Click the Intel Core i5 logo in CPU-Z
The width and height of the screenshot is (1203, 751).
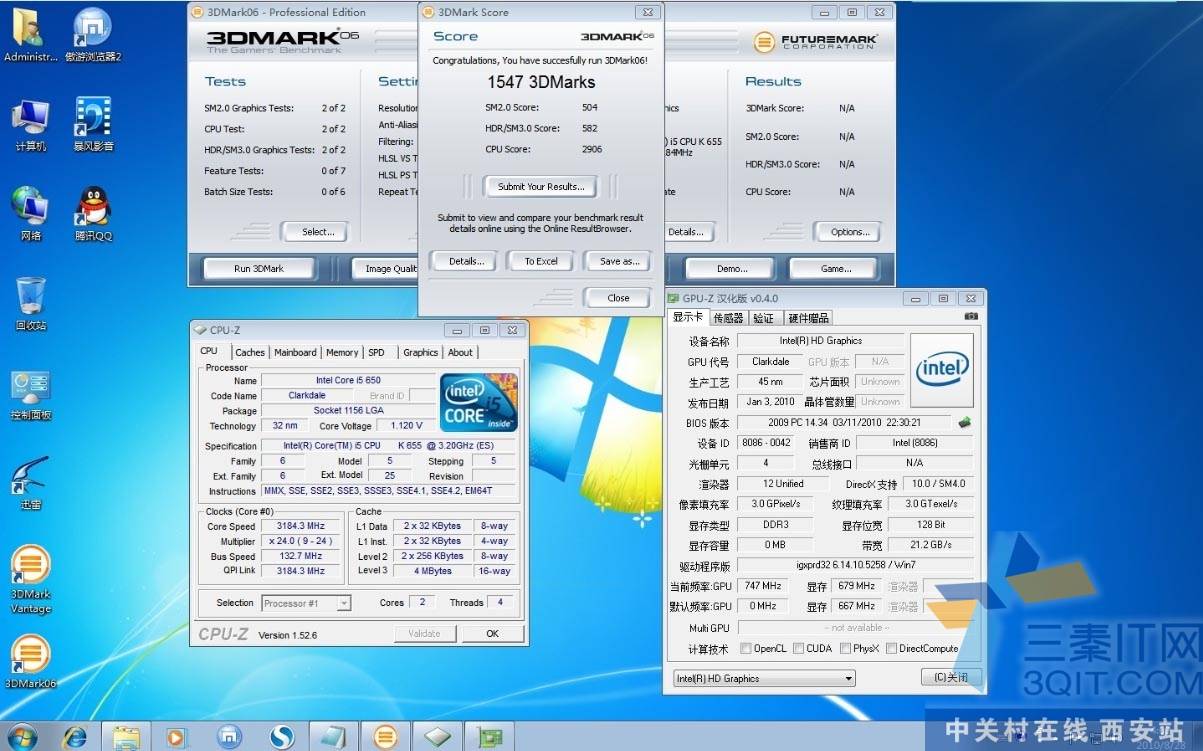point(479,402)
